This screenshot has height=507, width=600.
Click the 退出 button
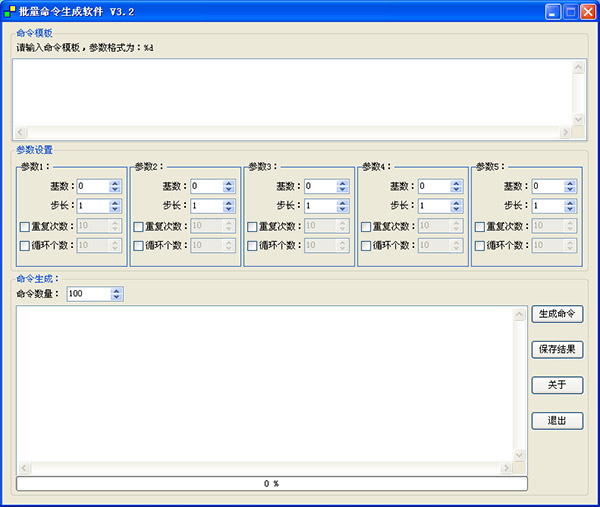557,421
